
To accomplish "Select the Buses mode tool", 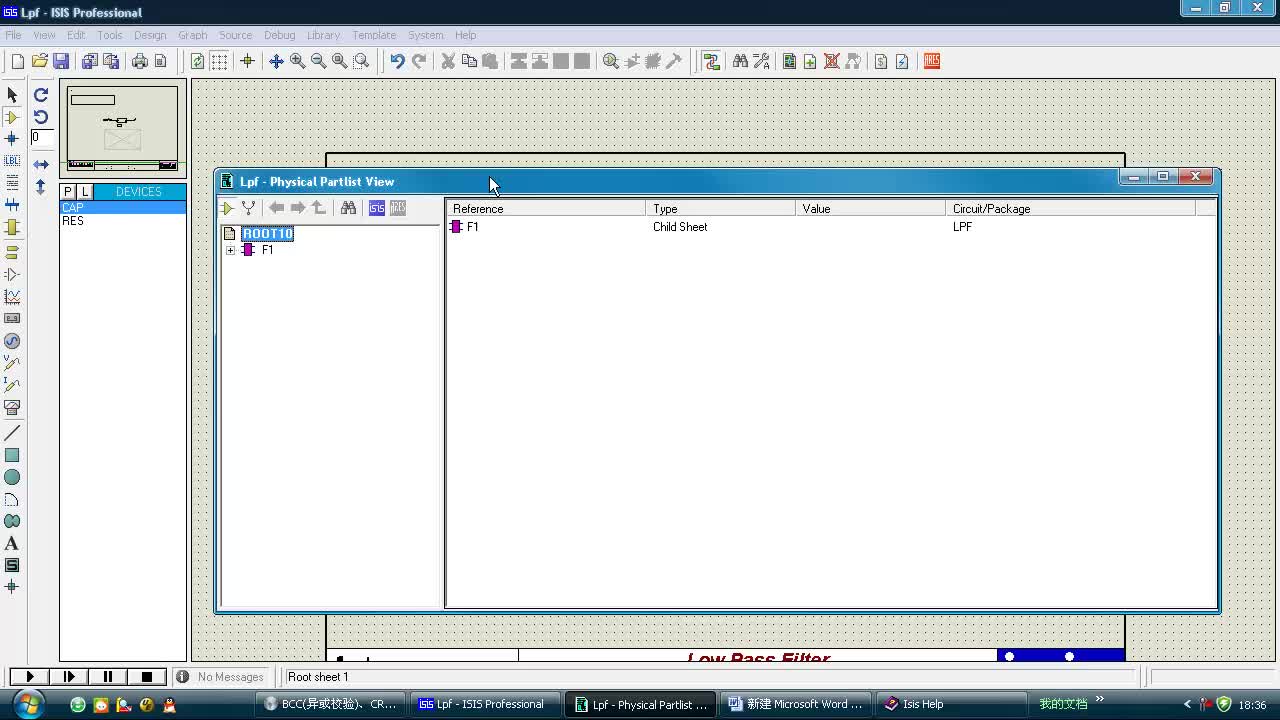I will coord(12,205).
